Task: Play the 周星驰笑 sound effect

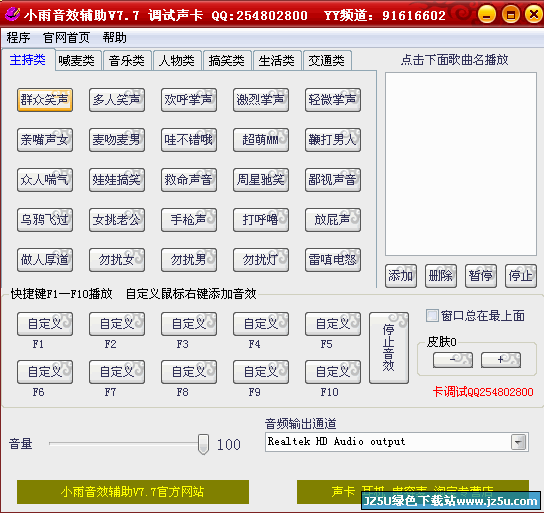Action: (261, 180)
